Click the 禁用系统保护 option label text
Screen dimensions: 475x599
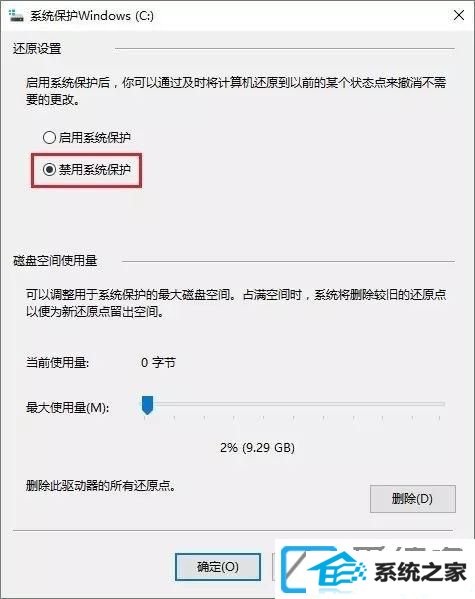coord(94,169)
